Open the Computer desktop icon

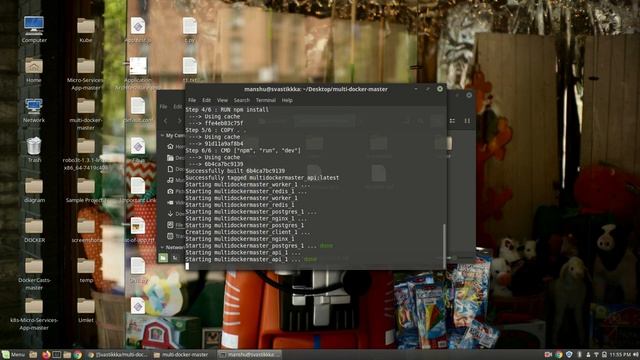34,29
